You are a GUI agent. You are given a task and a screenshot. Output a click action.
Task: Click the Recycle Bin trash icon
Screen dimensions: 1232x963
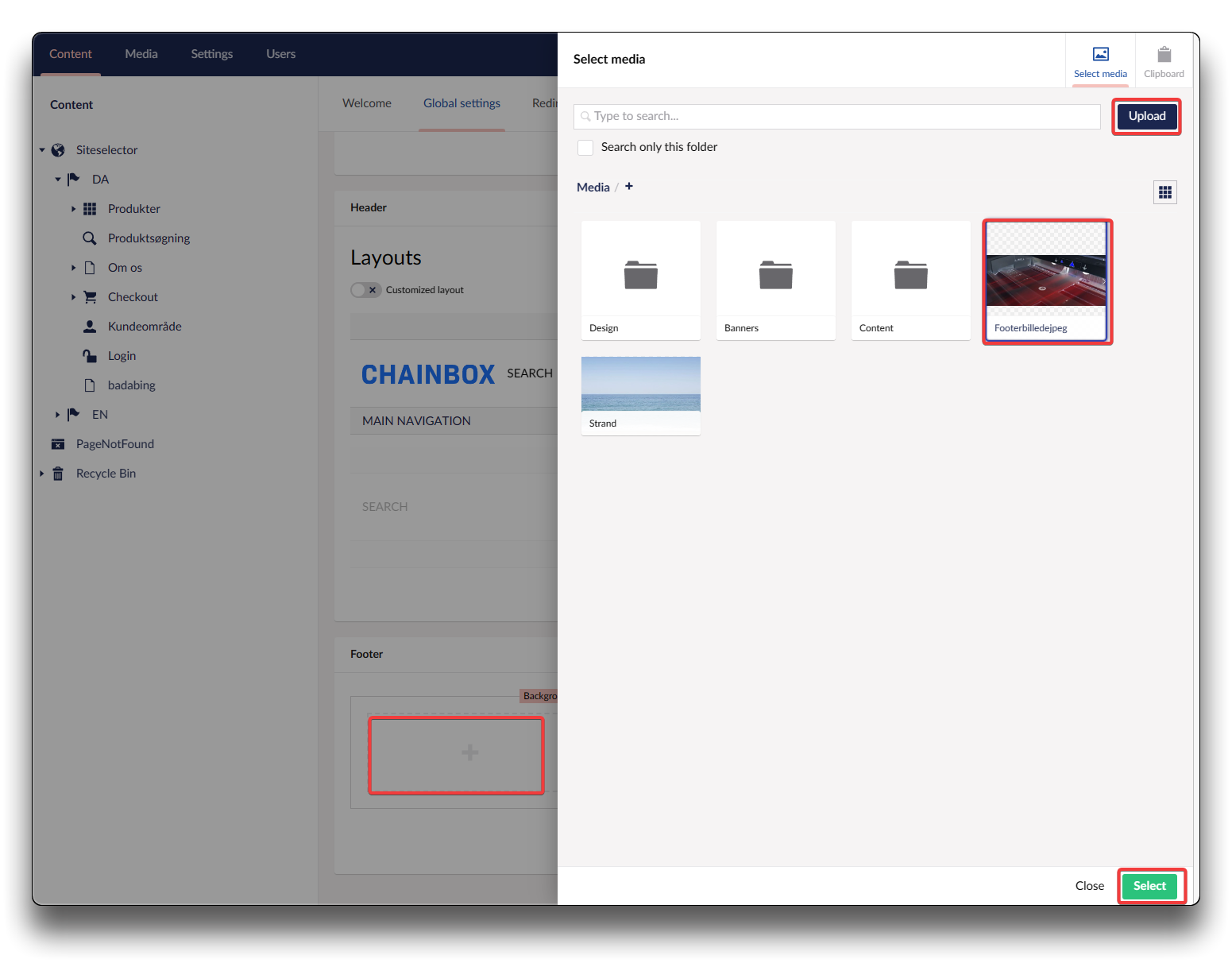point(58,474)
